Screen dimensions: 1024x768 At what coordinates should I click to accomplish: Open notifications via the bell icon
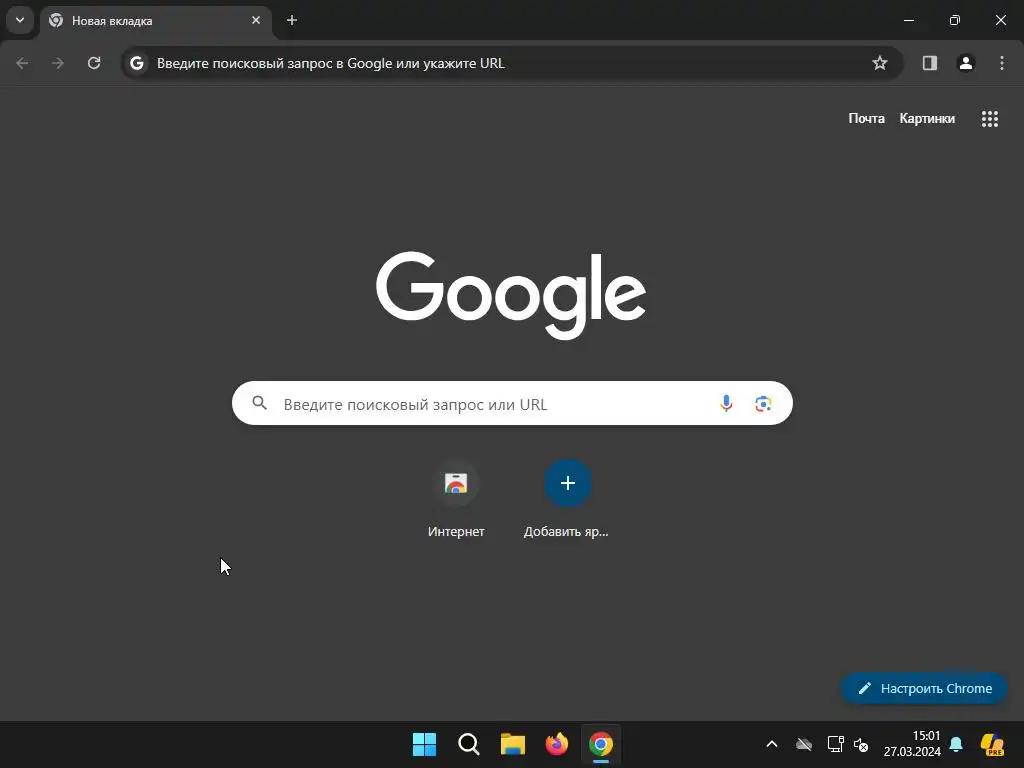tap(956, 744)
